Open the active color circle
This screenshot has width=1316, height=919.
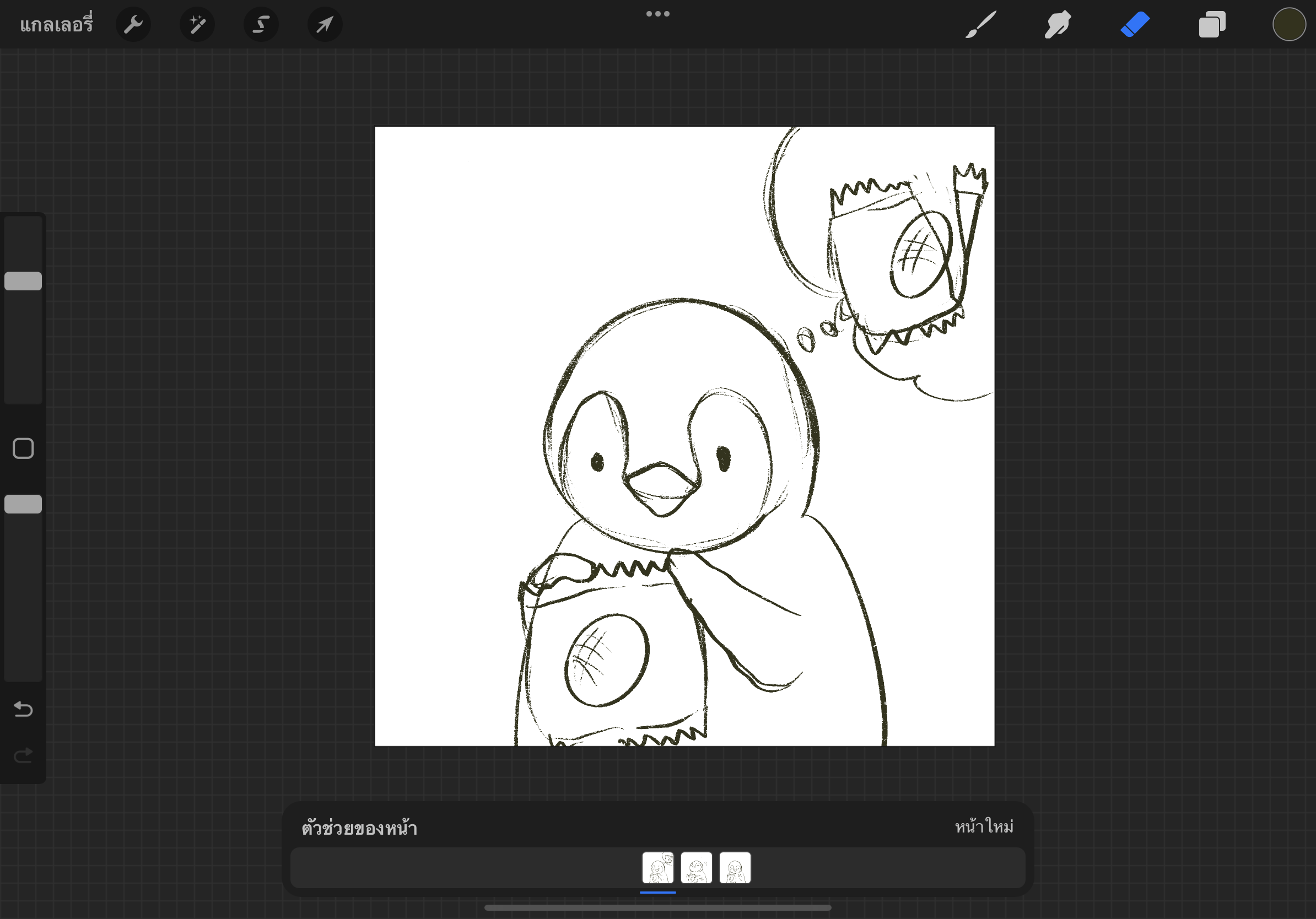coord(1288,25)
